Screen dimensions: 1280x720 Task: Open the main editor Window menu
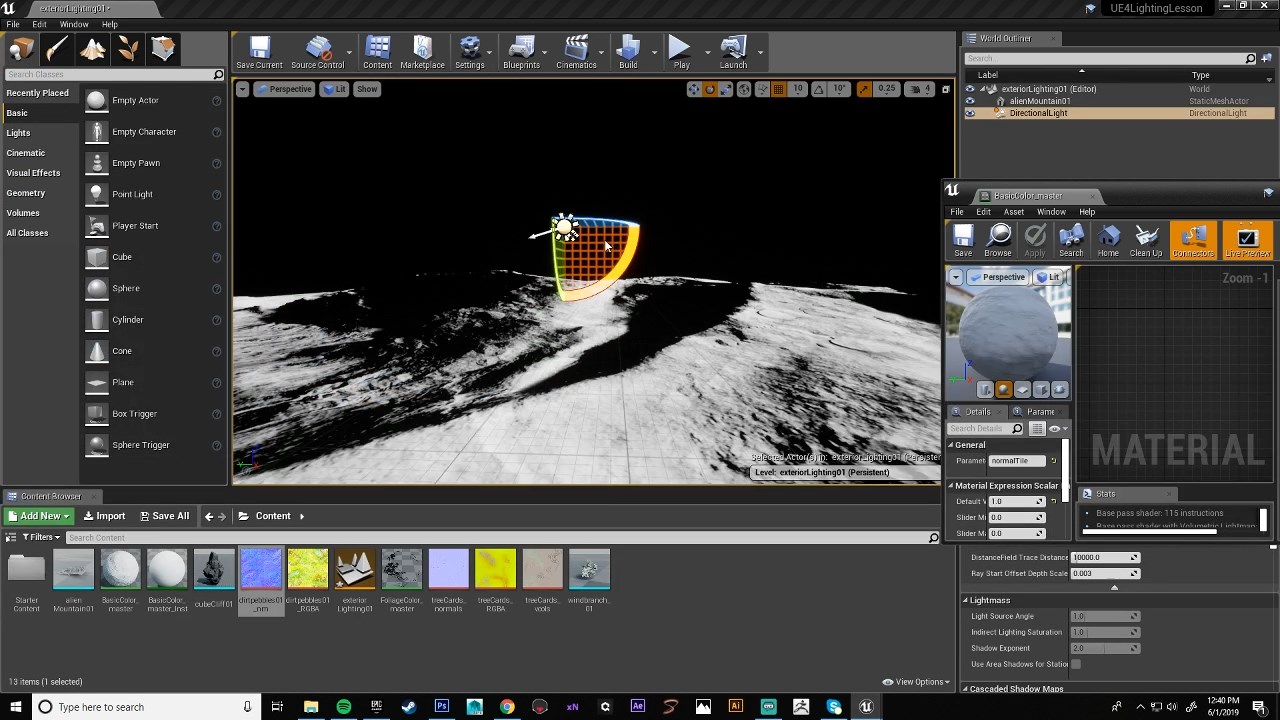(74, 24)
